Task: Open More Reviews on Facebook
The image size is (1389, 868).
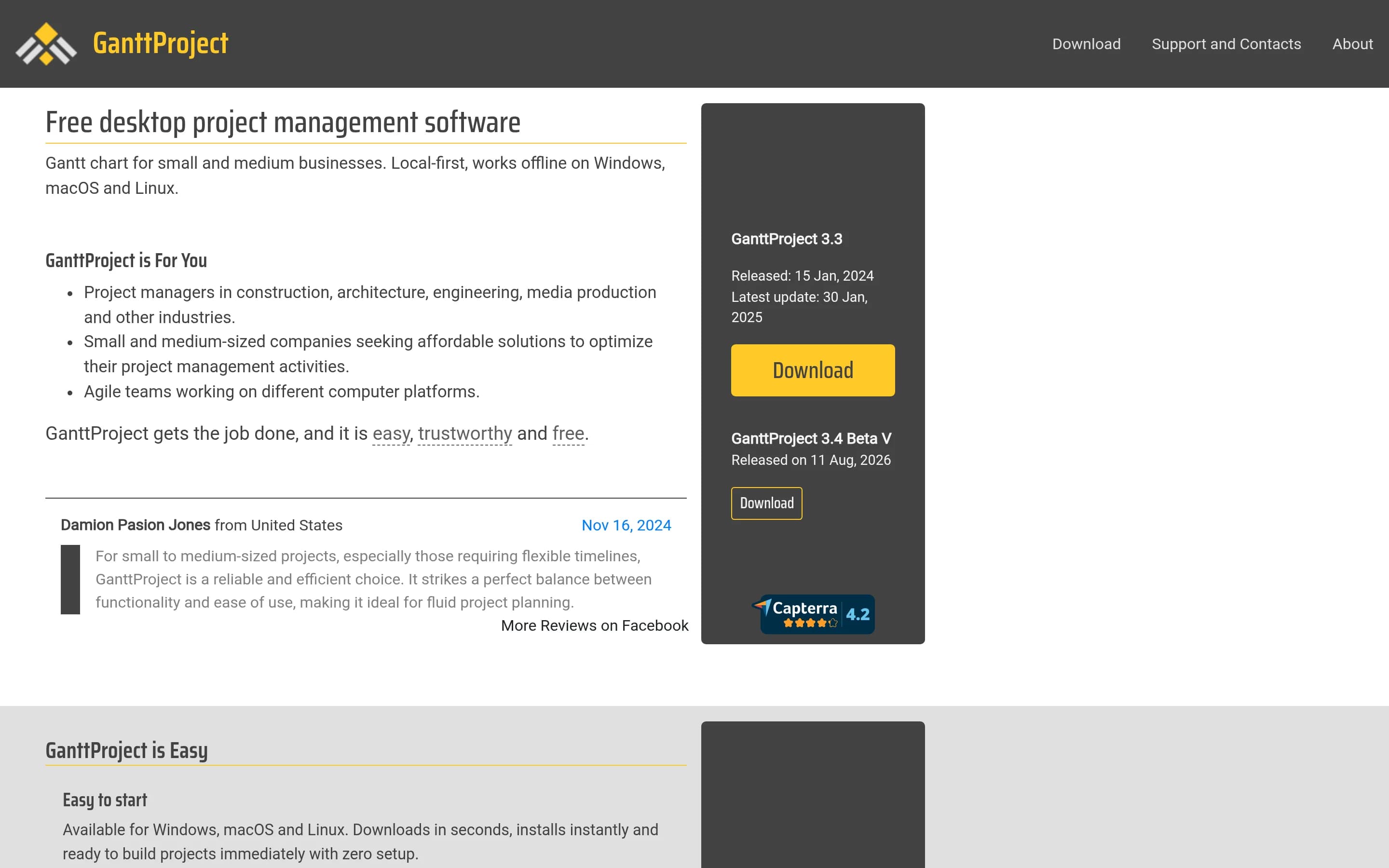Action: (x=595, y=626)
